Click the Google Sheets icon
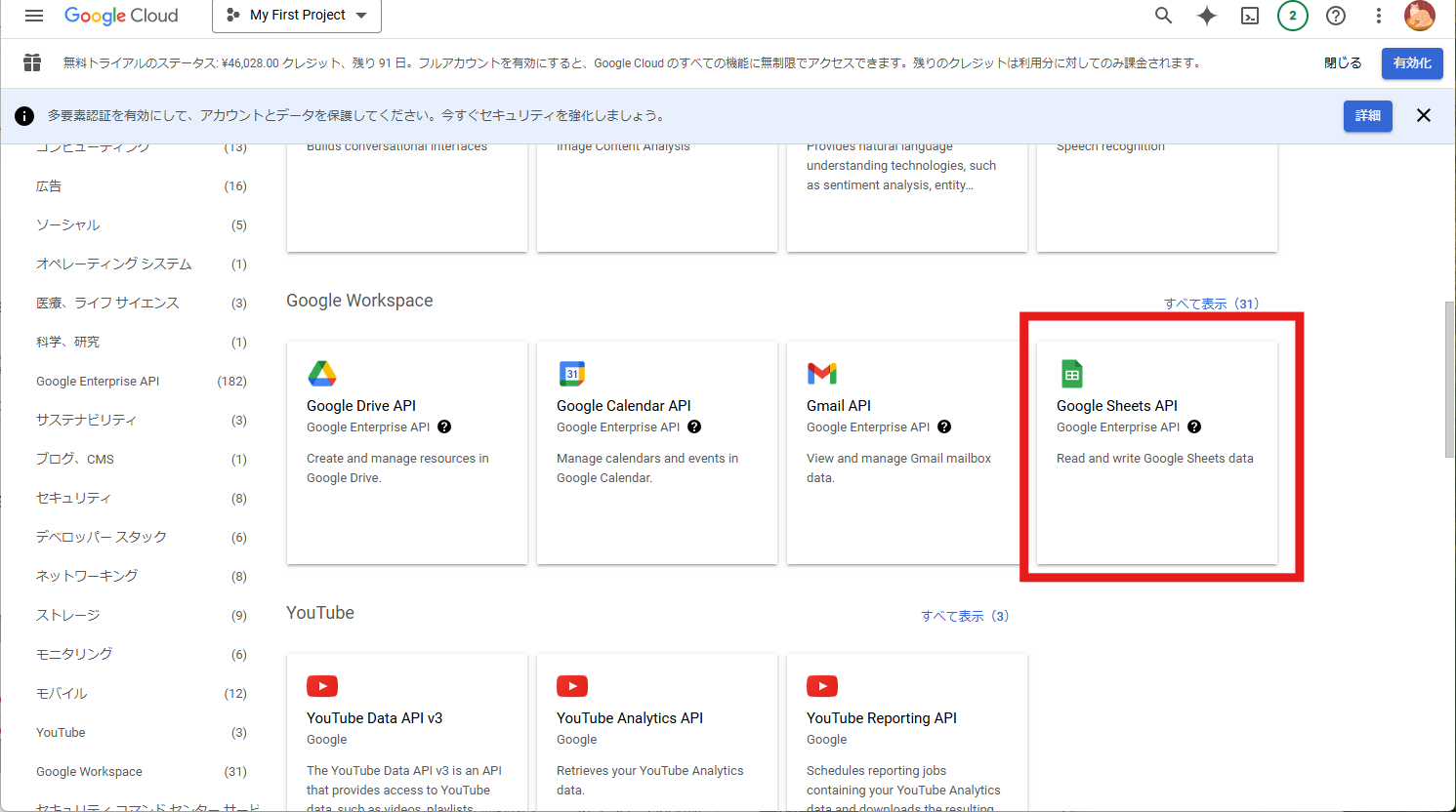The height and width of the screenshot is (812, 1456). click(1072, 374)
